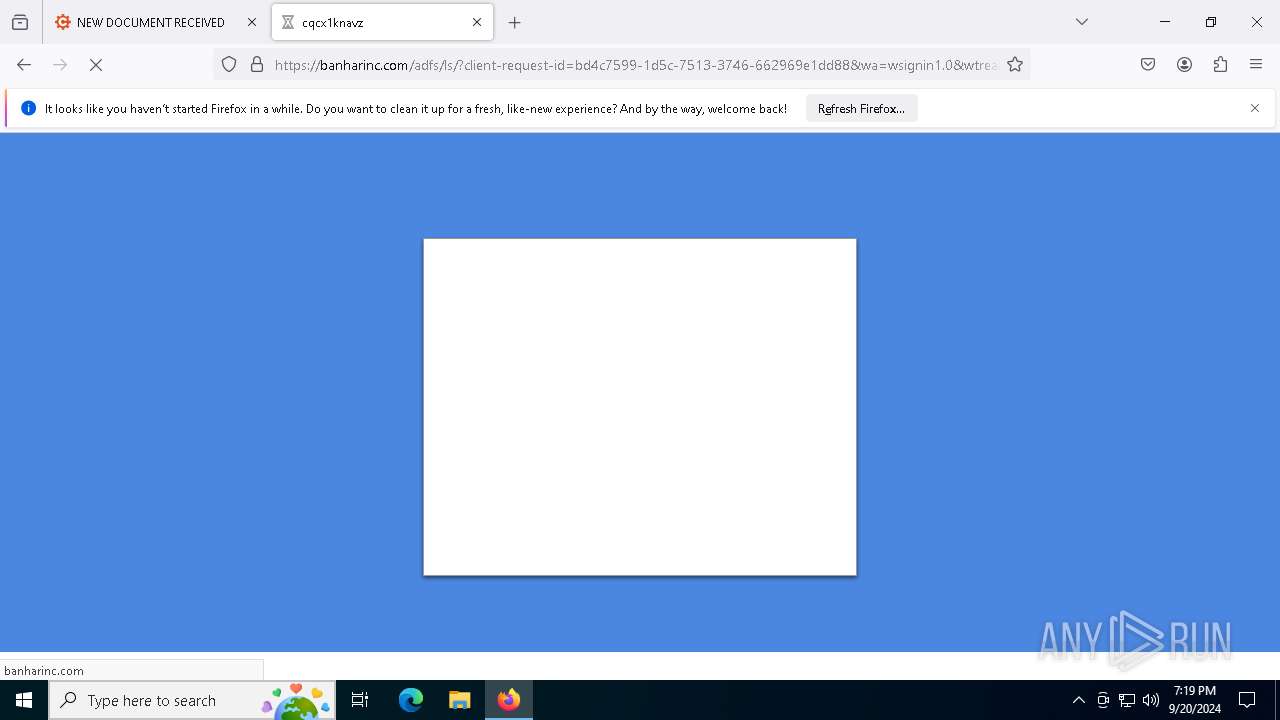Screen dimensions: 1280x720
Task: Expand the list all tabs dropdown
Action: click(1082, 22)
